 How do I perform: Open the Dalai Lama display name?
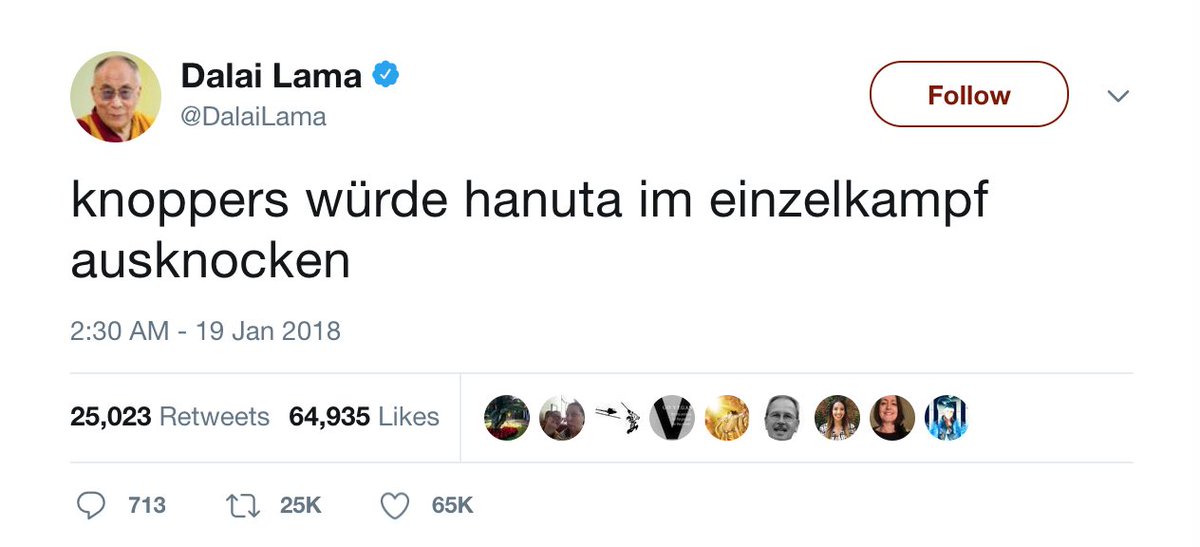[271, 75]
